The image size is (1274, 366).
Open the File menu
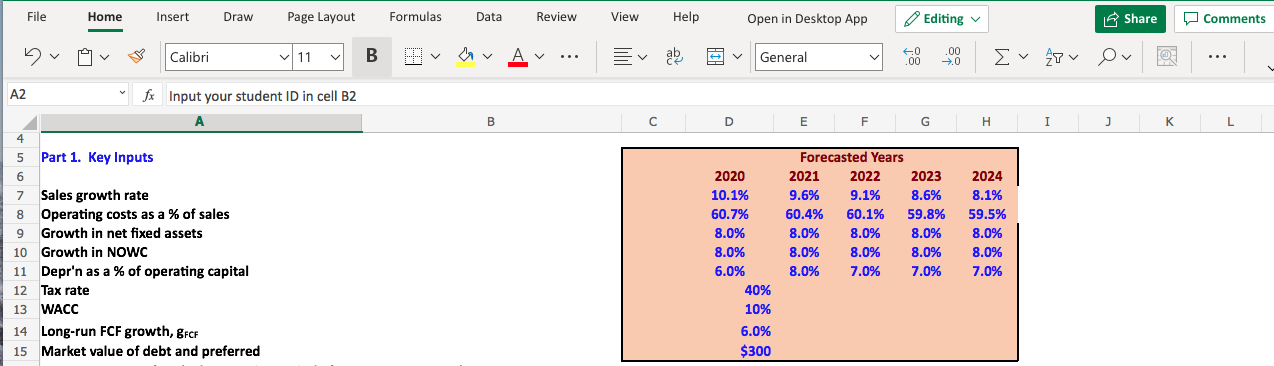pyautogui.click(x=37, y=17)
